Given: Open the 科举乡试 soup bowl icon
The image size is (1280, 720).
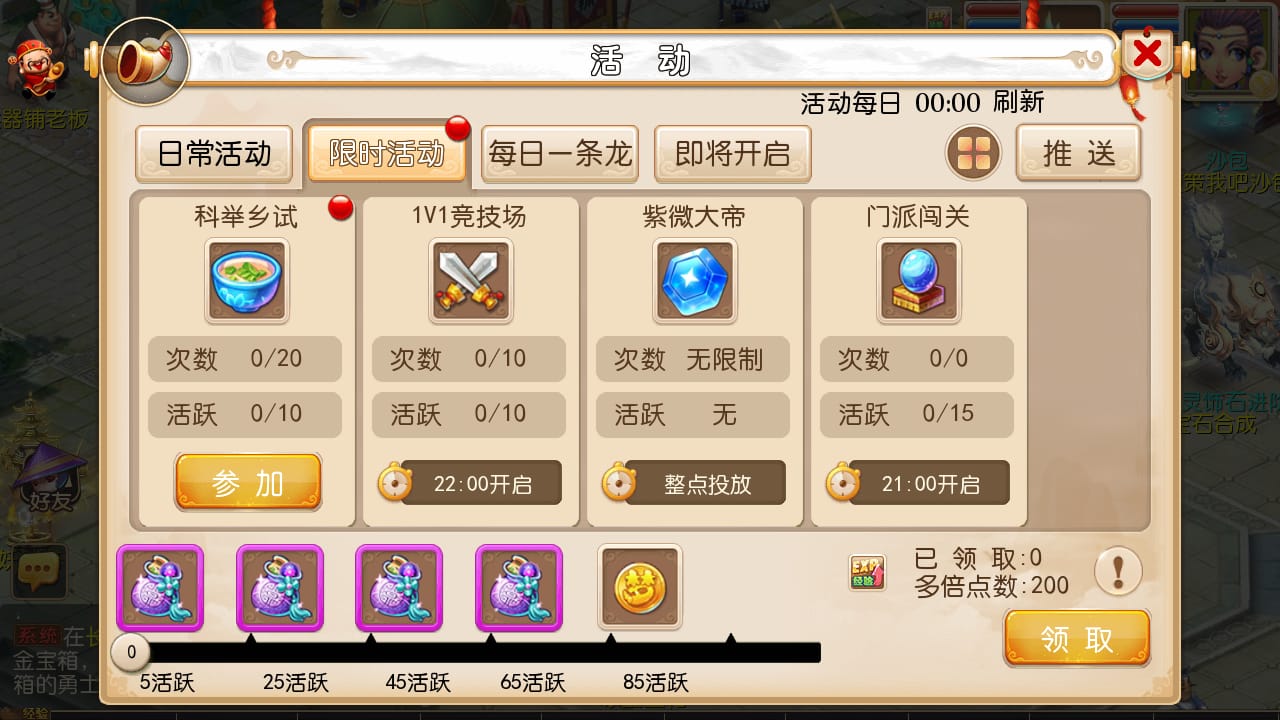Looking at the screenshot, I should 247,281.
